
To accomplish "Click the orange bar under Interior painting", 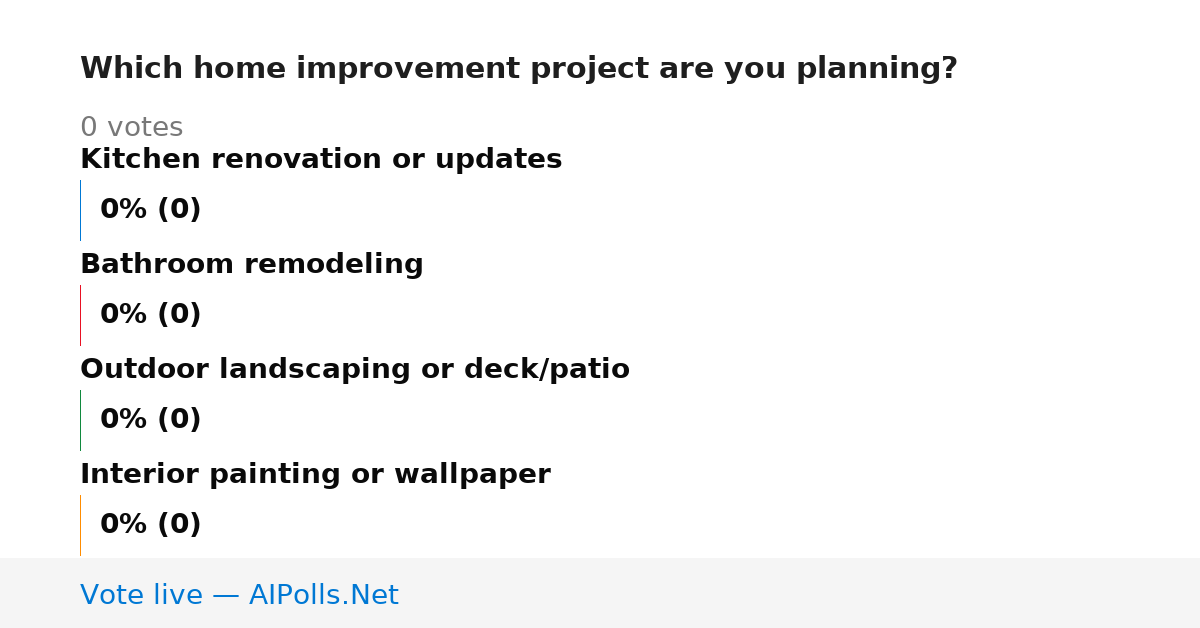I will [80, 525].
